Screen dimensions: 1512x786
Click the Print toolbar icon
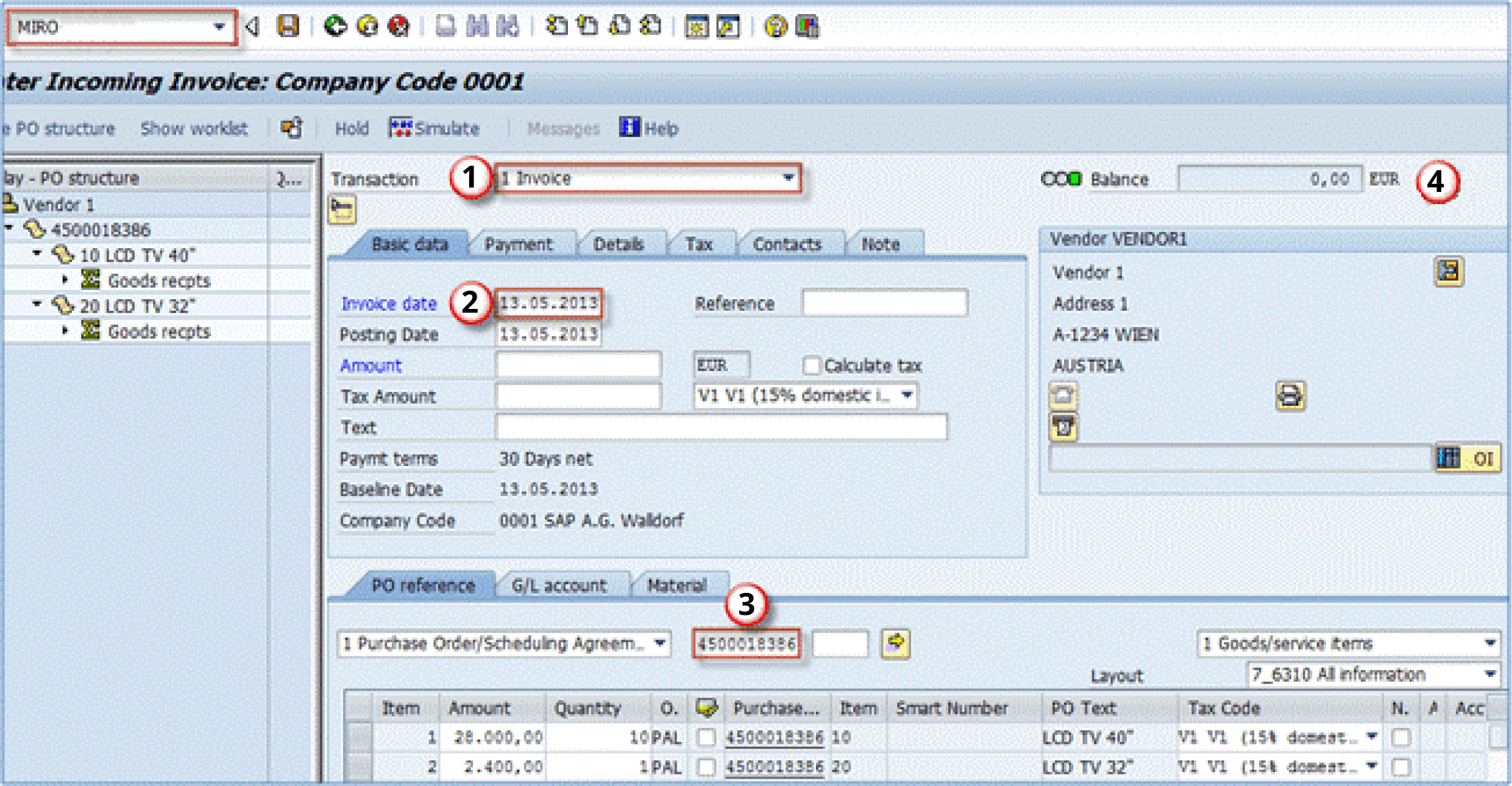click(x=445, y=26)
